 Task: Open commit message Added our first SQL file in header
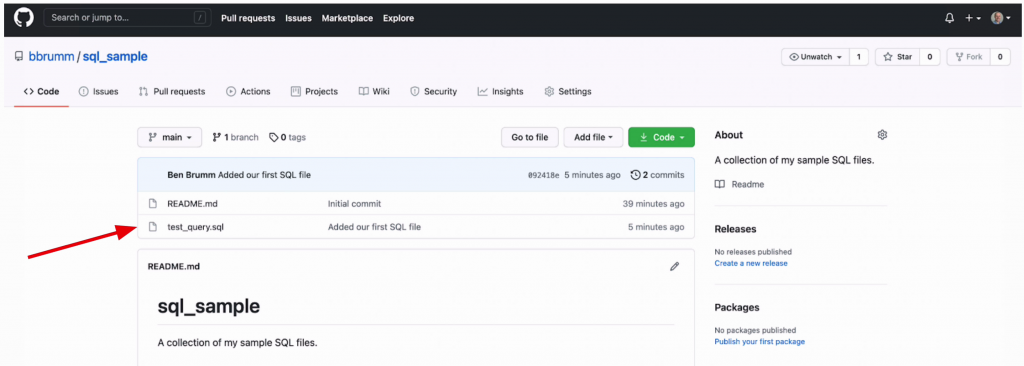[264, 175]
